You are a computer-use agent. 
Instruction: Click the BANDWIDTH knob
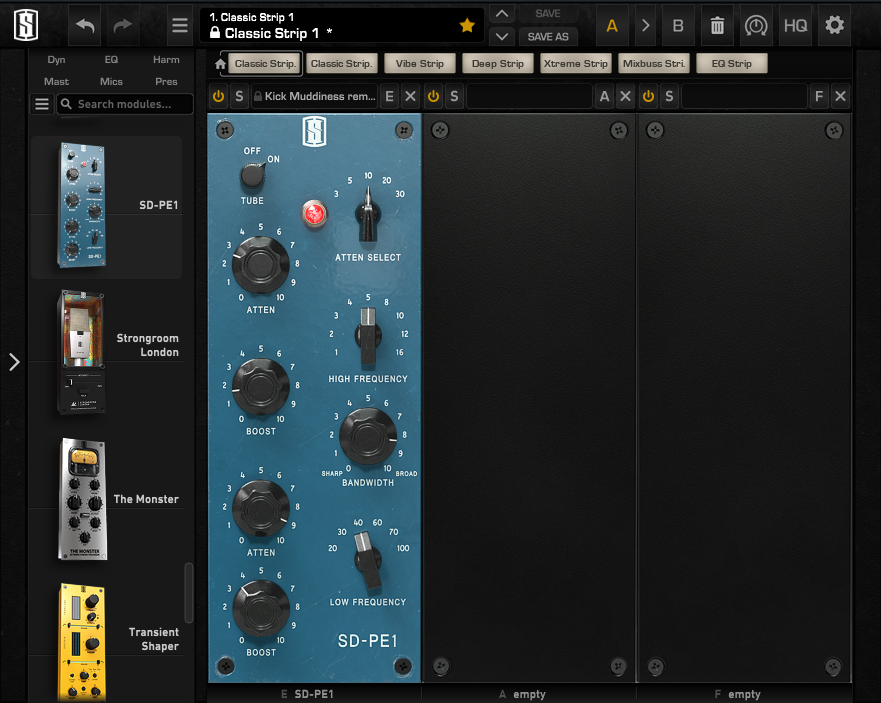coord(367,436)
